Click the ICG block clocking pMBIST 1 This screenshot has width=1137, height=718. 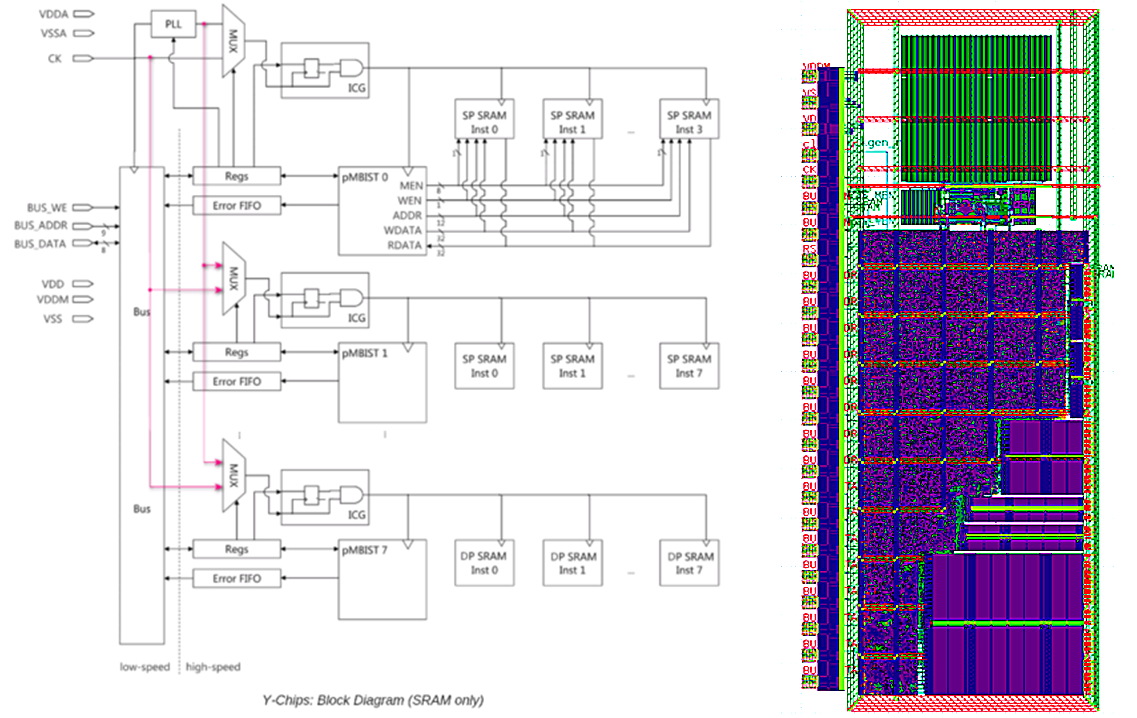(325, 300)
